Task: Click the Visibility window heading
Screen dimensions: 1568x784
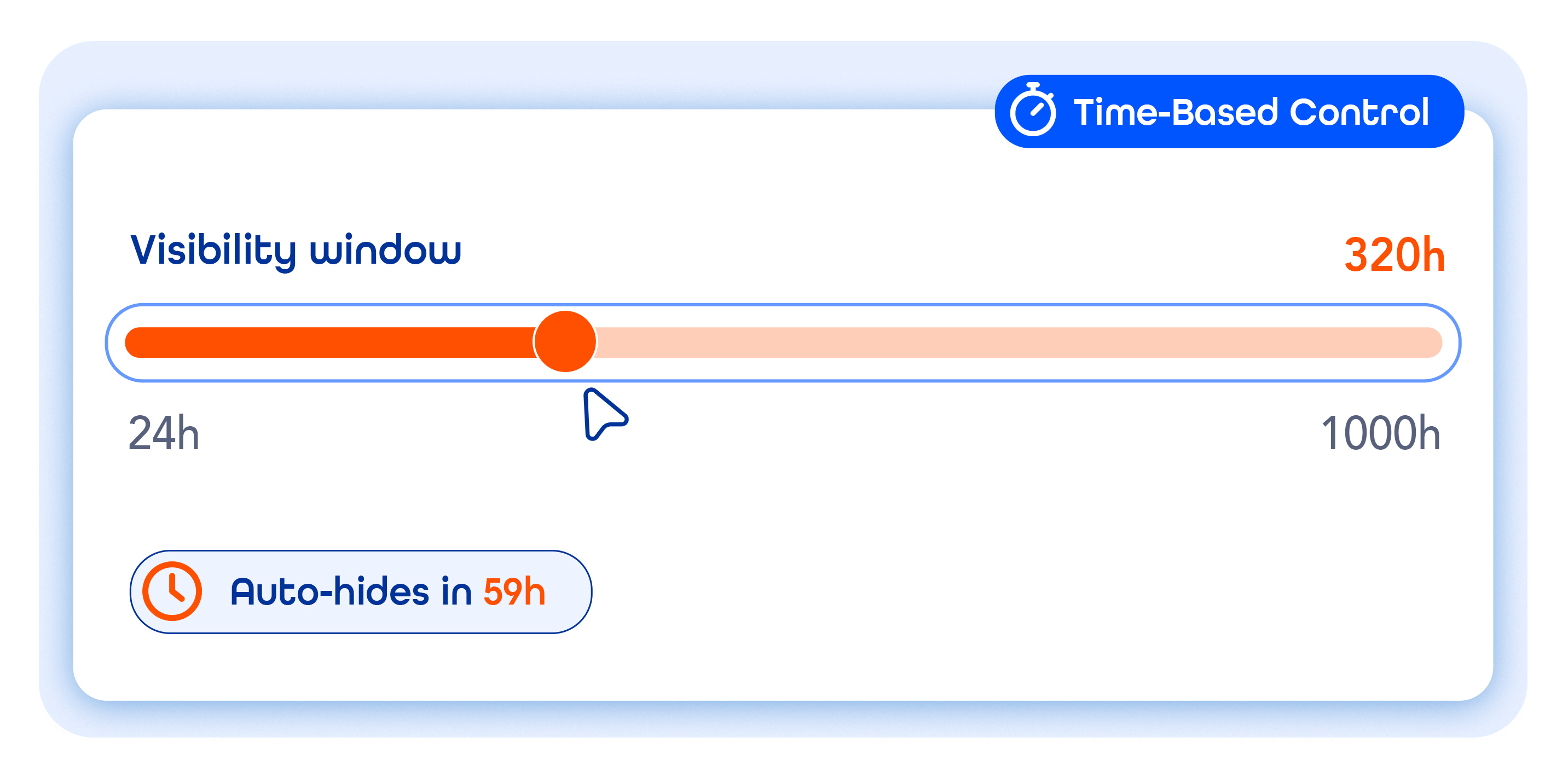Action: coord(296,250)
